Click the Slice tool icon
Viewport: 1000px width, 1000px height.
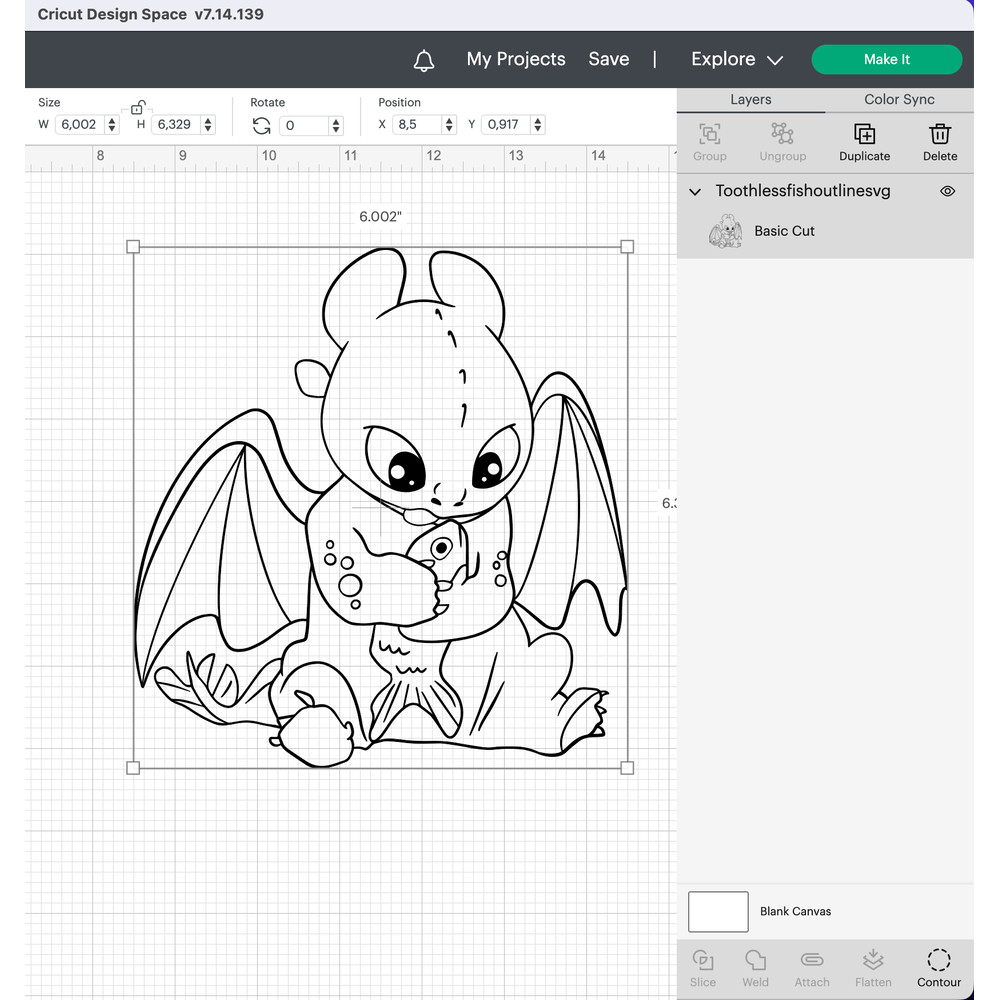coord(703,961)
